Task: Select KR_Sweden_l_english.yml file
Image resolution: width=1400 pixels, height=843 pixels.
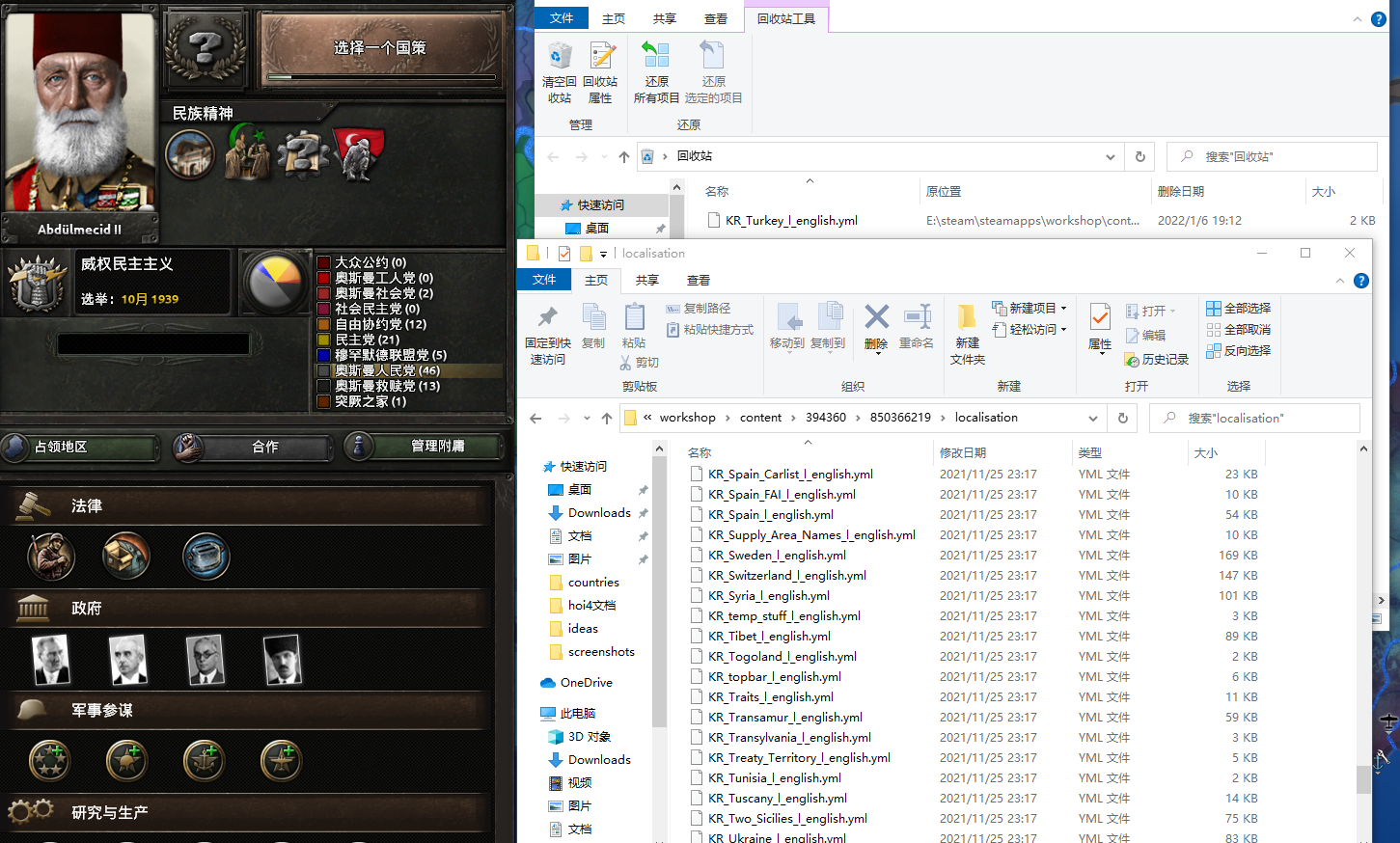Action: click(768, 555)
